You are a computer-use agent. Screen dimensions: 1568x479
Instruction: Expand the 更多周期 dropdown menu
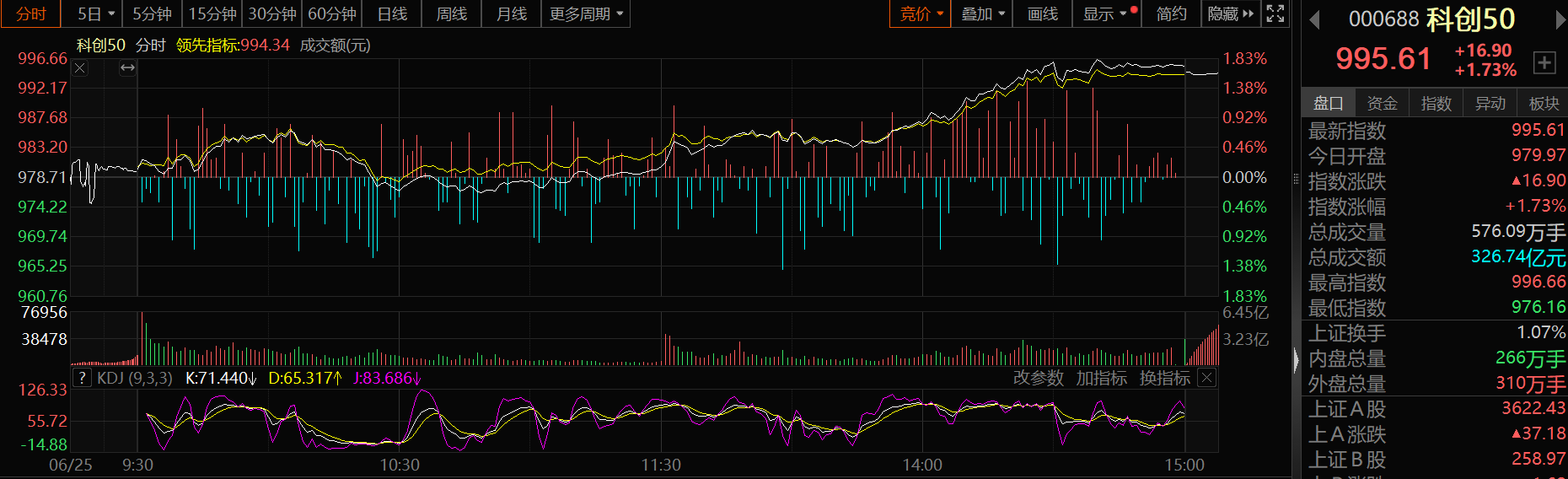pyautogui.click(x=585, y=13)
